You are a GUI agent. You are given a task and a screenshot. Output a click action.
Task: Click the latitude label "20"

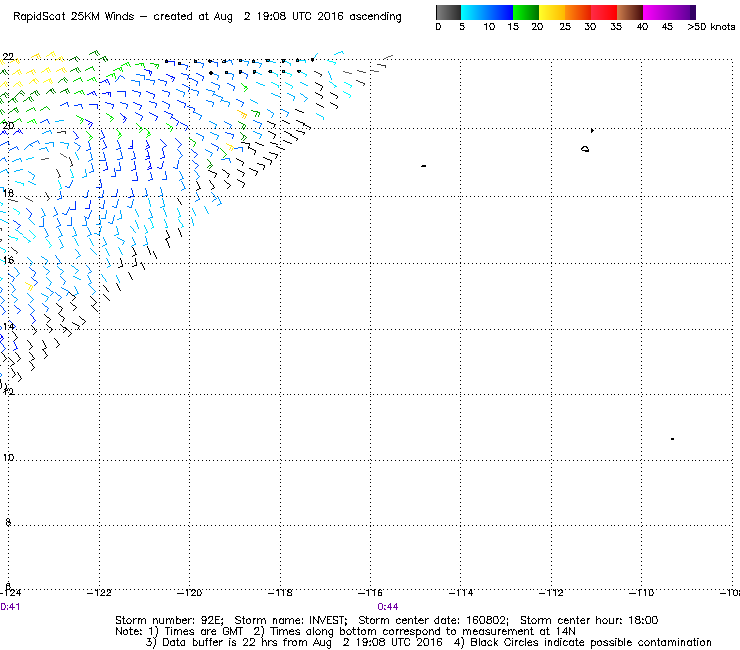8,126
